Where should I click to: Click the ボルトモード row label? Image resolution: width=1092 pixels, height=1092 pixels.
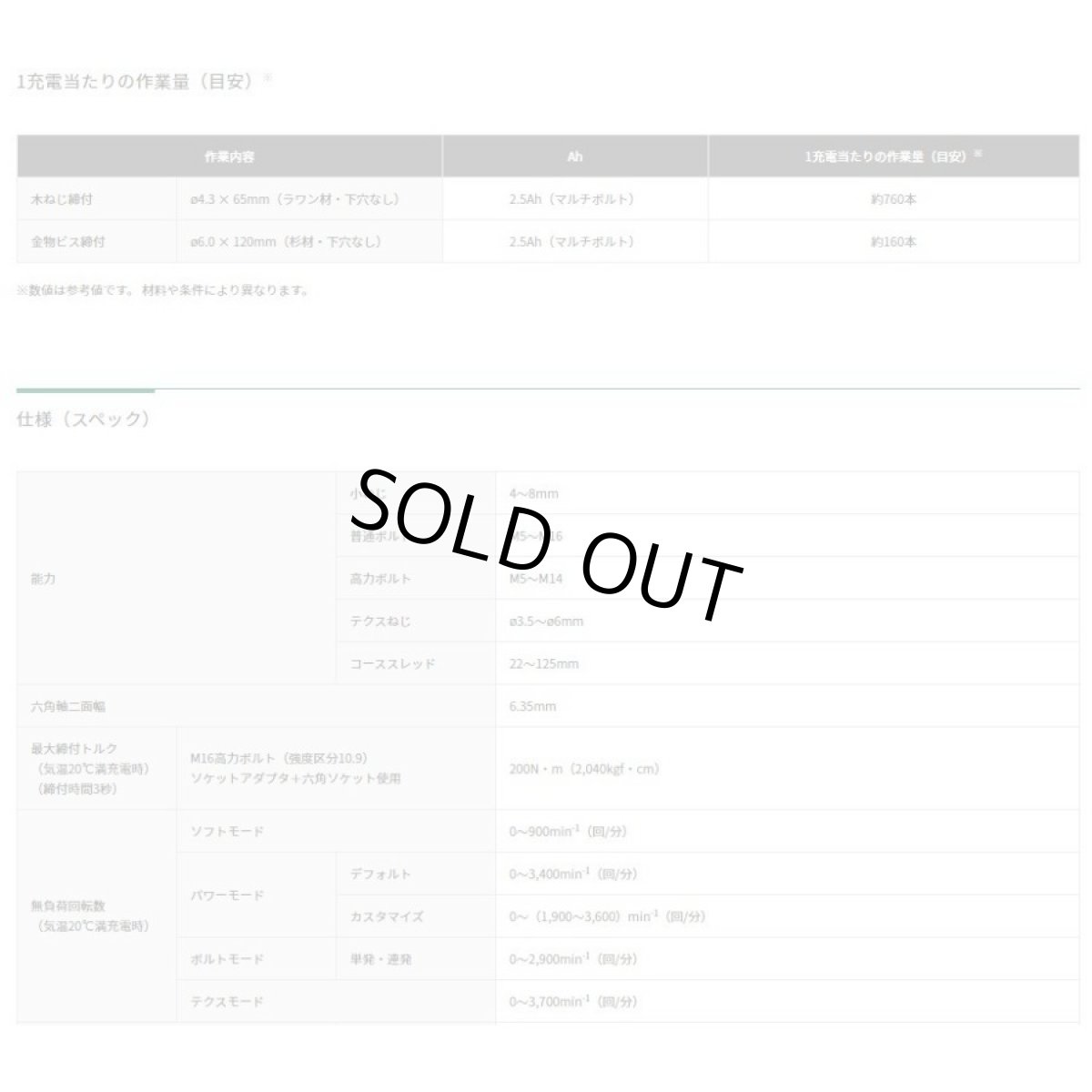pos(227,959)
